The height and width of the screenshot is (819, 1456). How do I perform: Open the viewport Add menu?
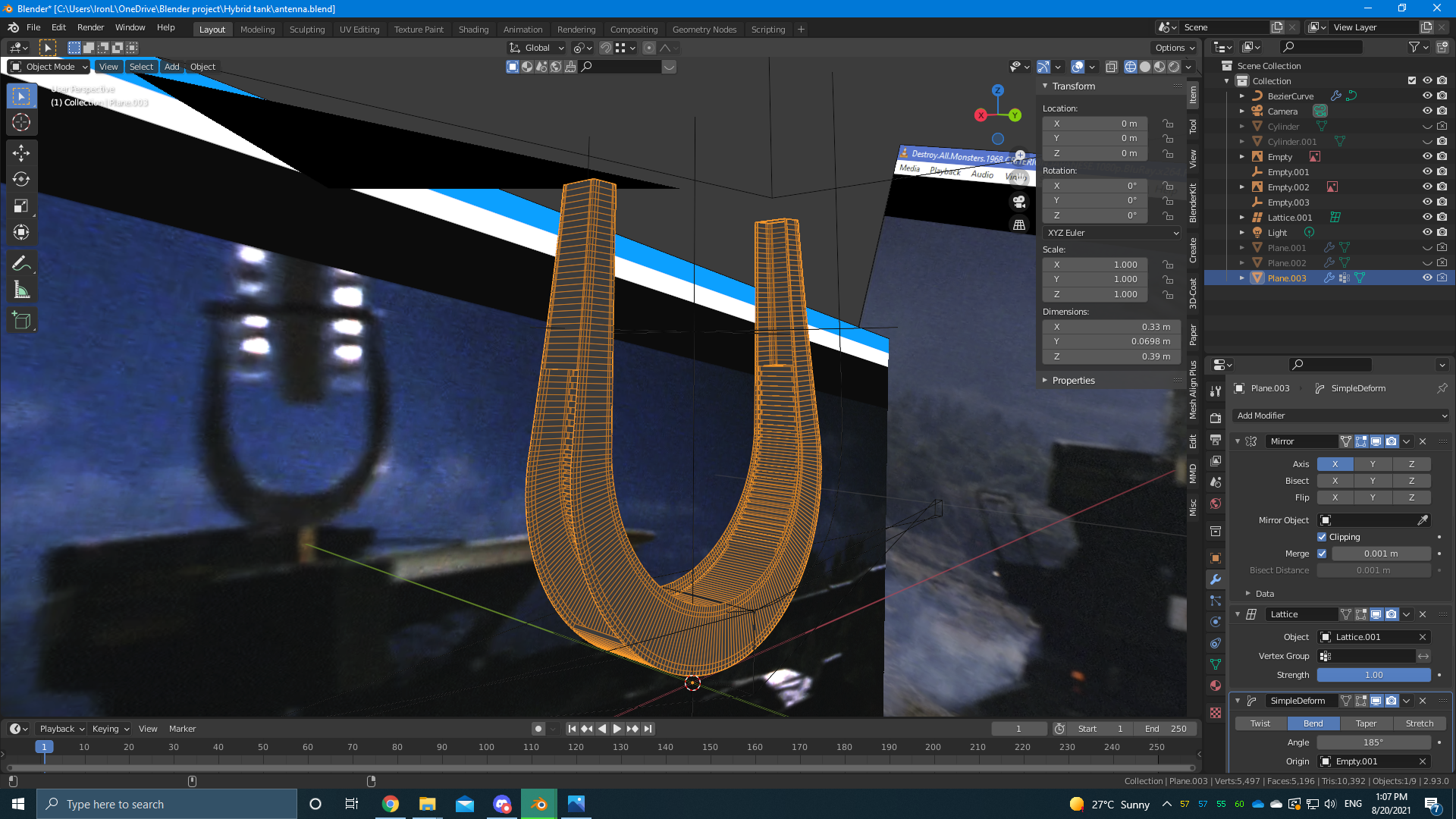pos(172,67)
